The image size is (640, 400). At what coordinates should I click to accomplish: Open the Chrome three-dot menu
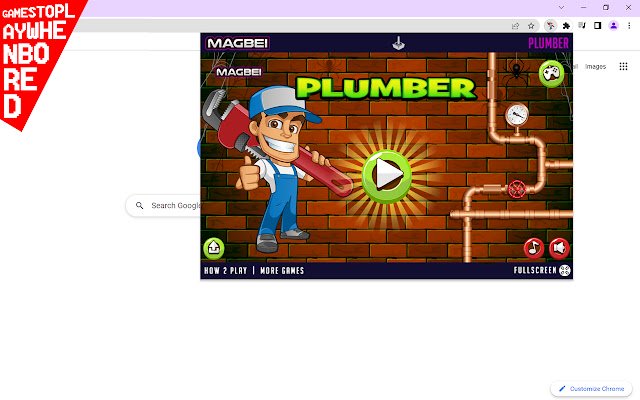[629, 26]
